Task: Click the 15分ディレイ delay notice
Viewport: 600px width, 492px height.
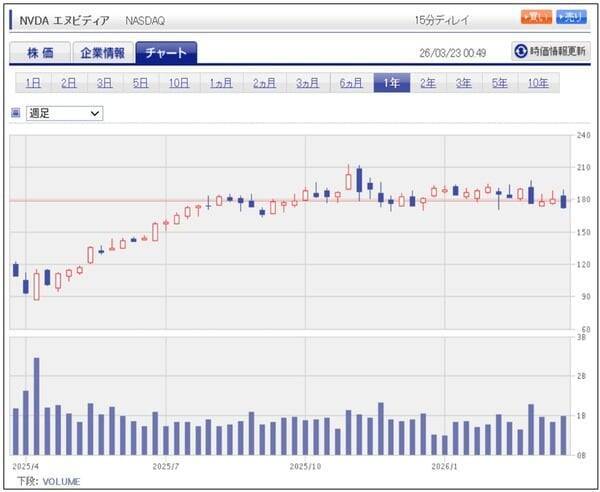Action: click(x=442, y=20)
